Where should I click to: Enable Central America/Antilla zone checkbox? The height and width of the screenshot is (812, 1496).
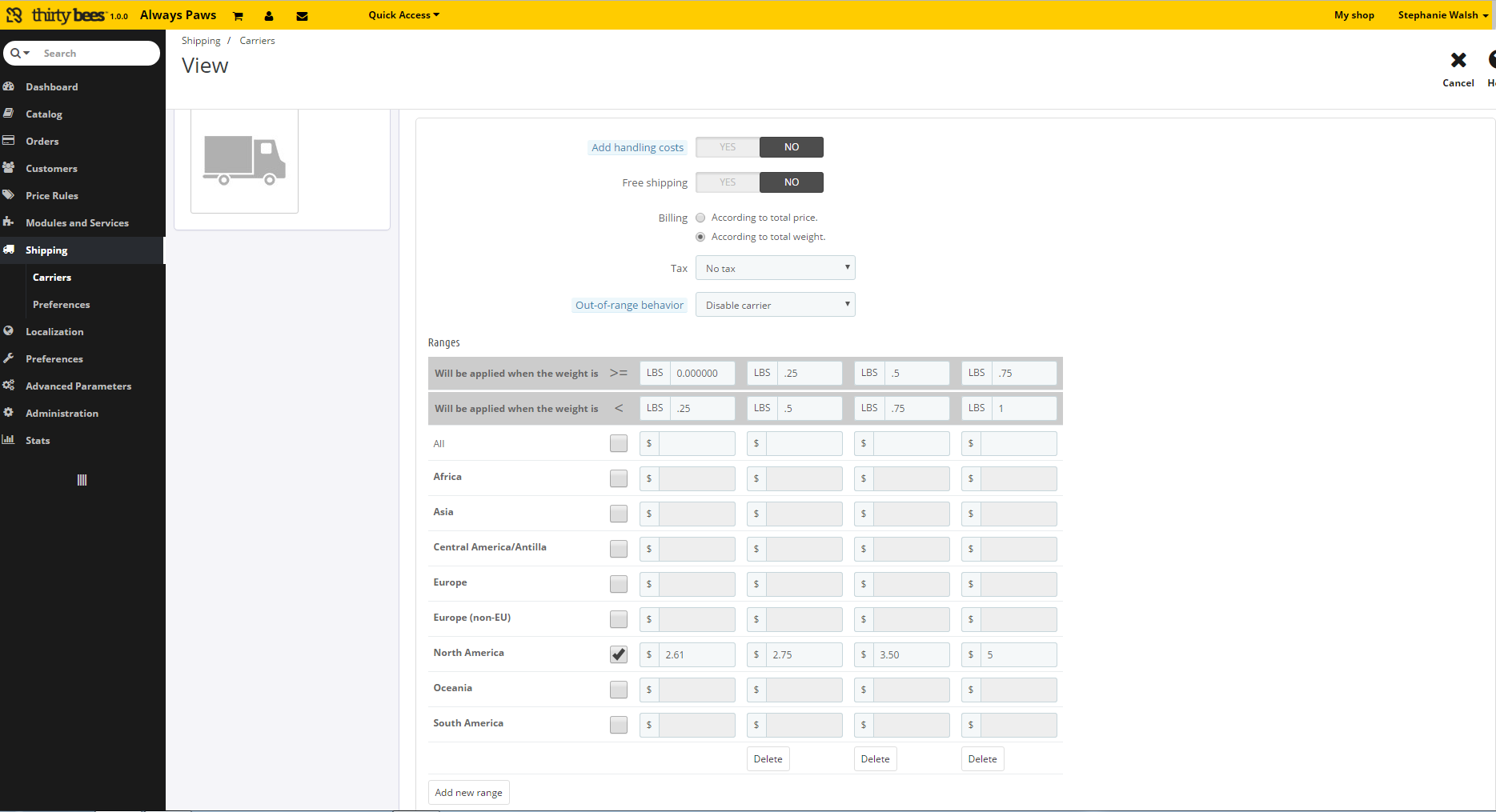619,549
